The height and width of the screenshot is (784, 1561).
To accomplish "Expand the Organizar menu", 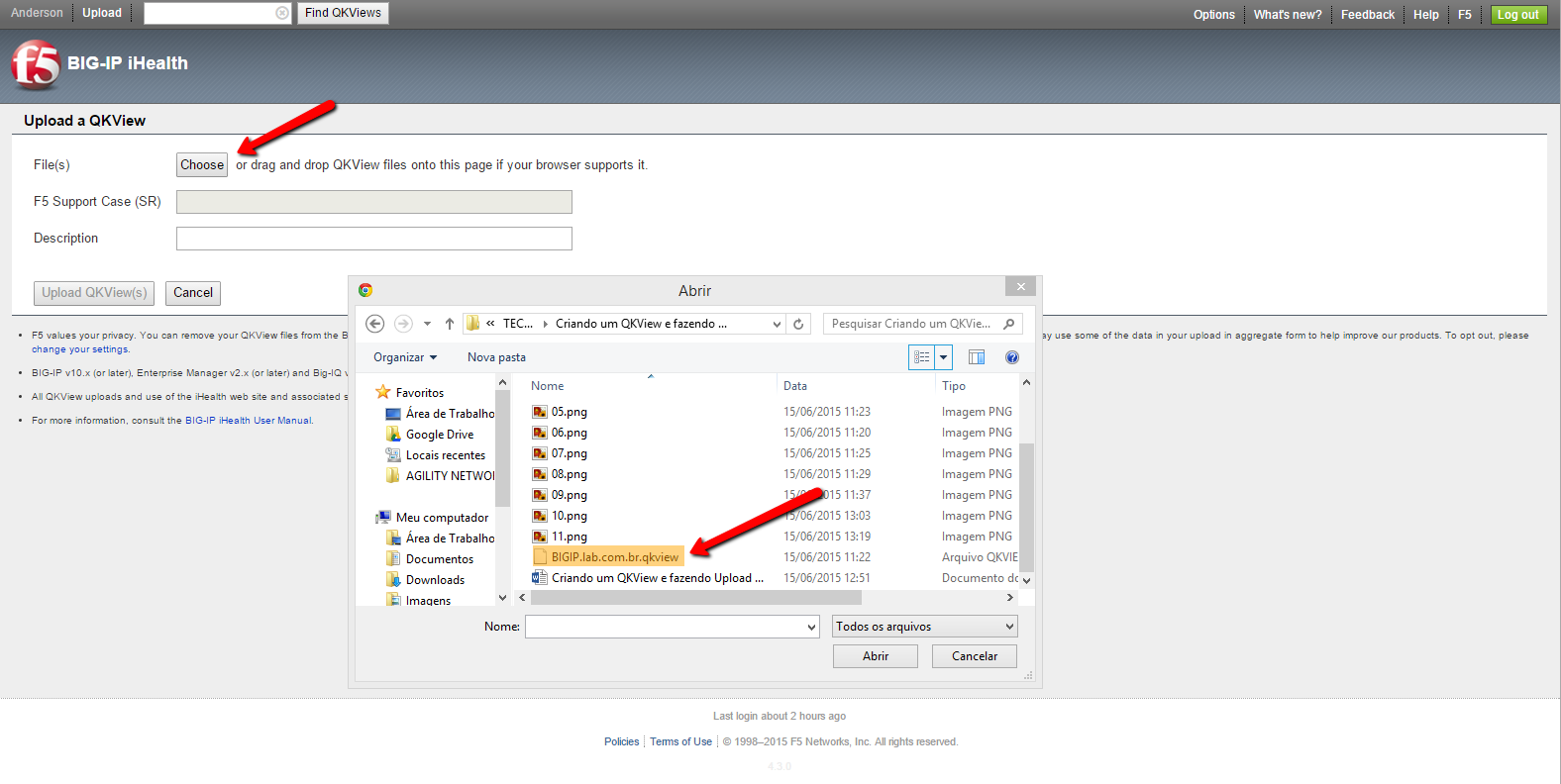I will (x=404, y=357).
